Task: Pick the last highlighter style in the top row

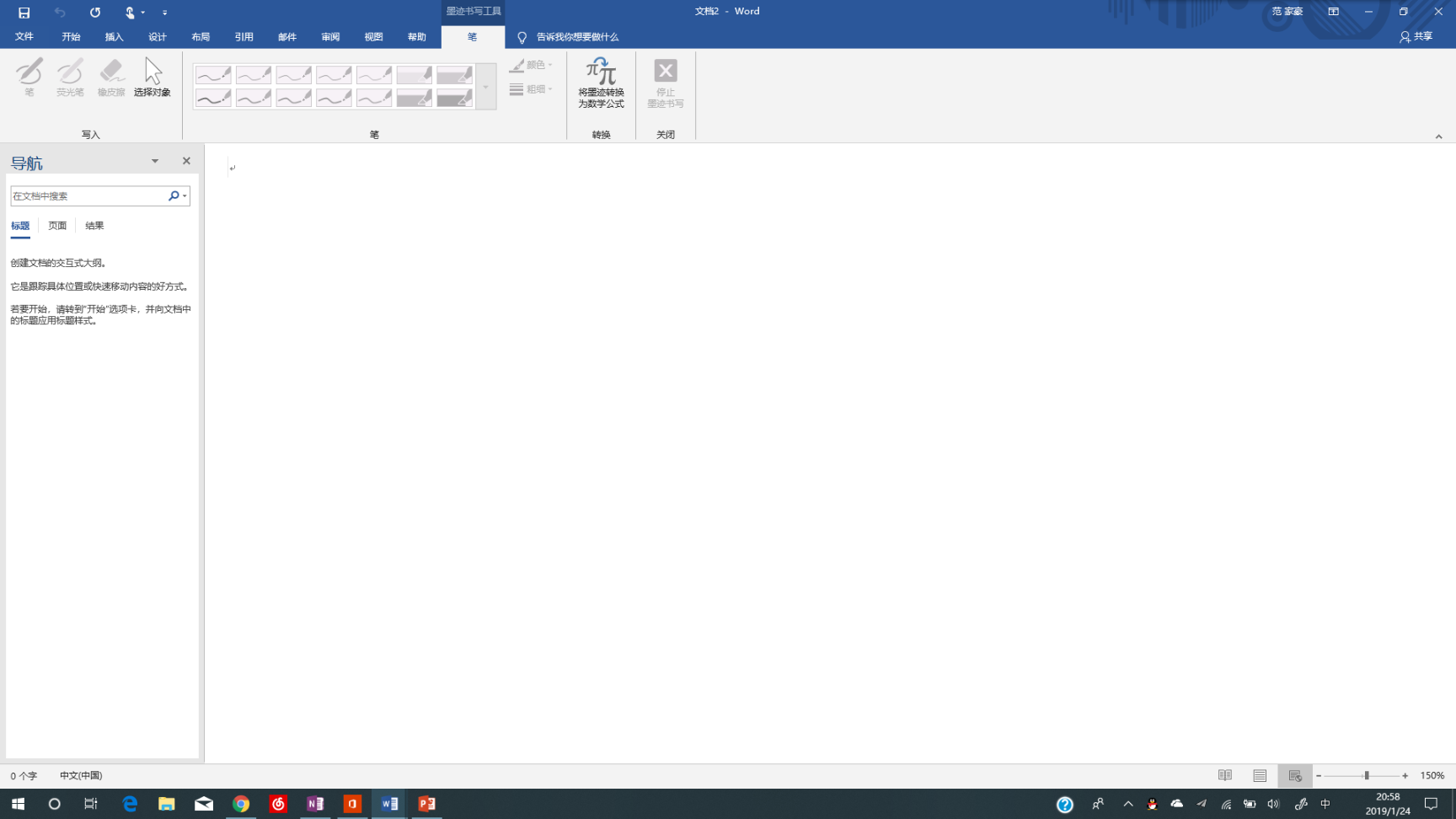Action: coord(455,75)
